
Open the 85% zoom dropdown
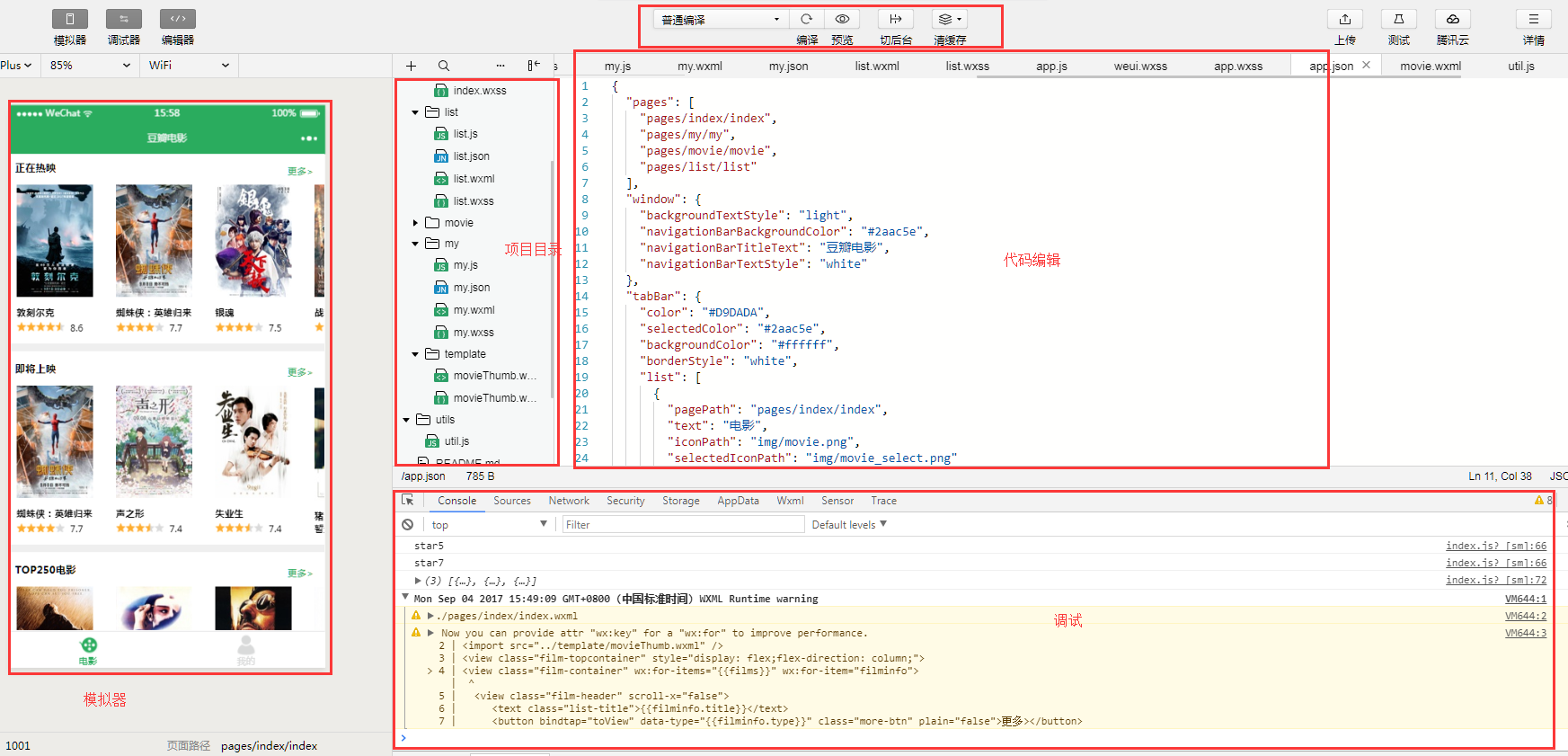click(x=90, y=65)
